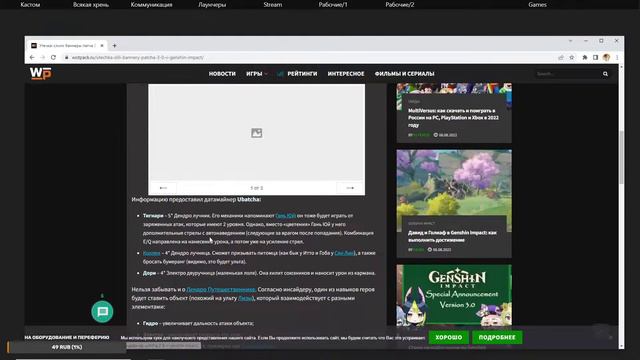
Task: Go forward in browser history
Action: 42,58
